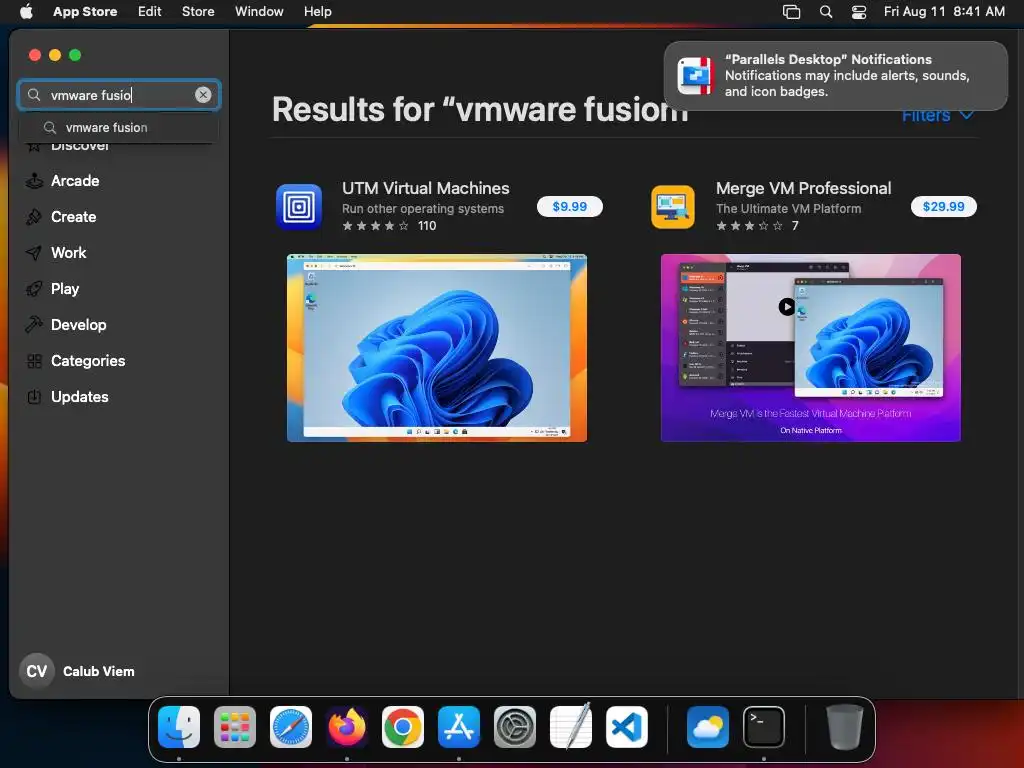1024x768 pixels.
Task: Clear the search field with the X button
Action: click(203, 95)
